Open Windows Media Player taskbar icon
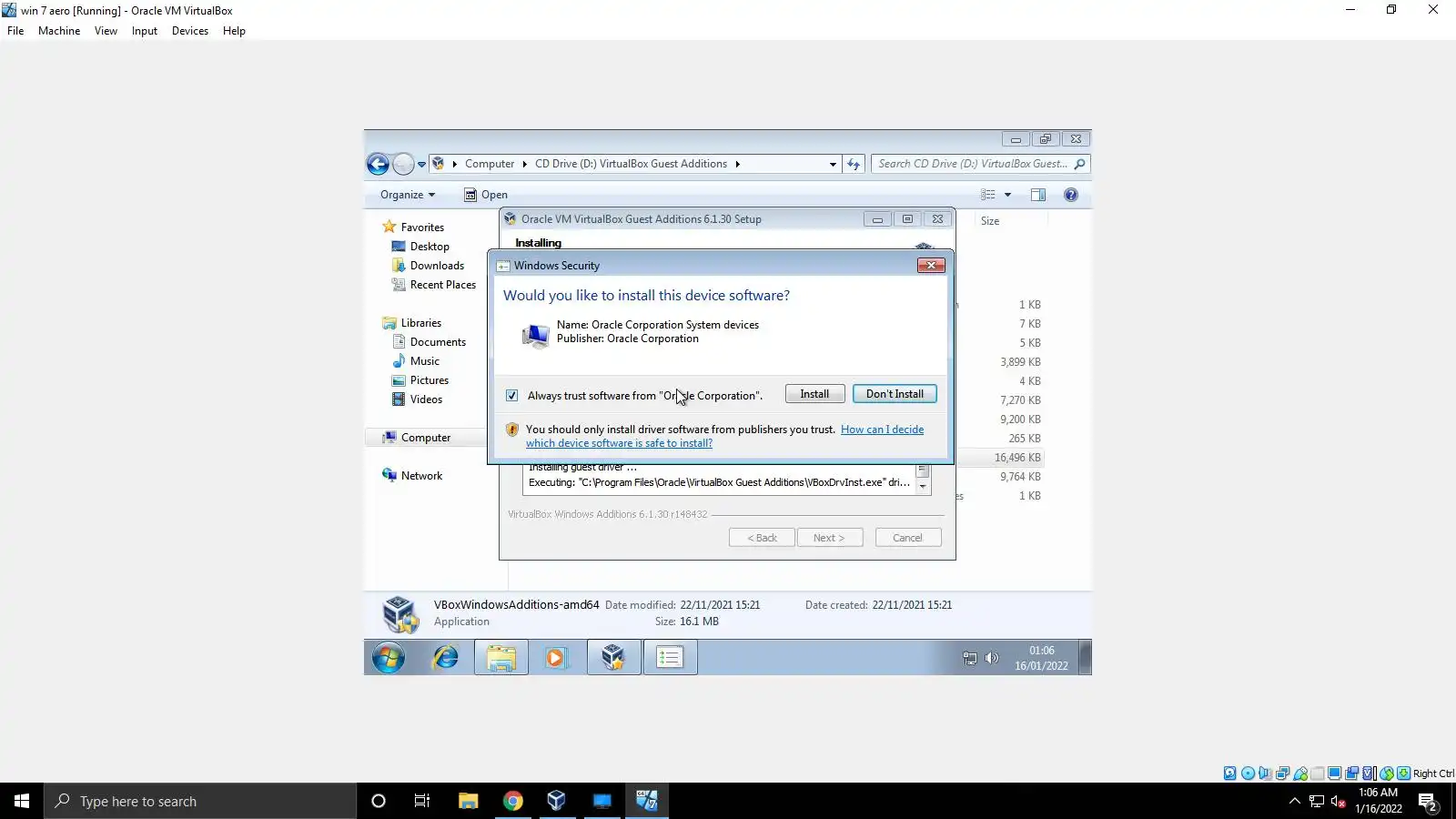This screenshot has width=1456, height=819. pyautogui.click(x=556, y=657)
